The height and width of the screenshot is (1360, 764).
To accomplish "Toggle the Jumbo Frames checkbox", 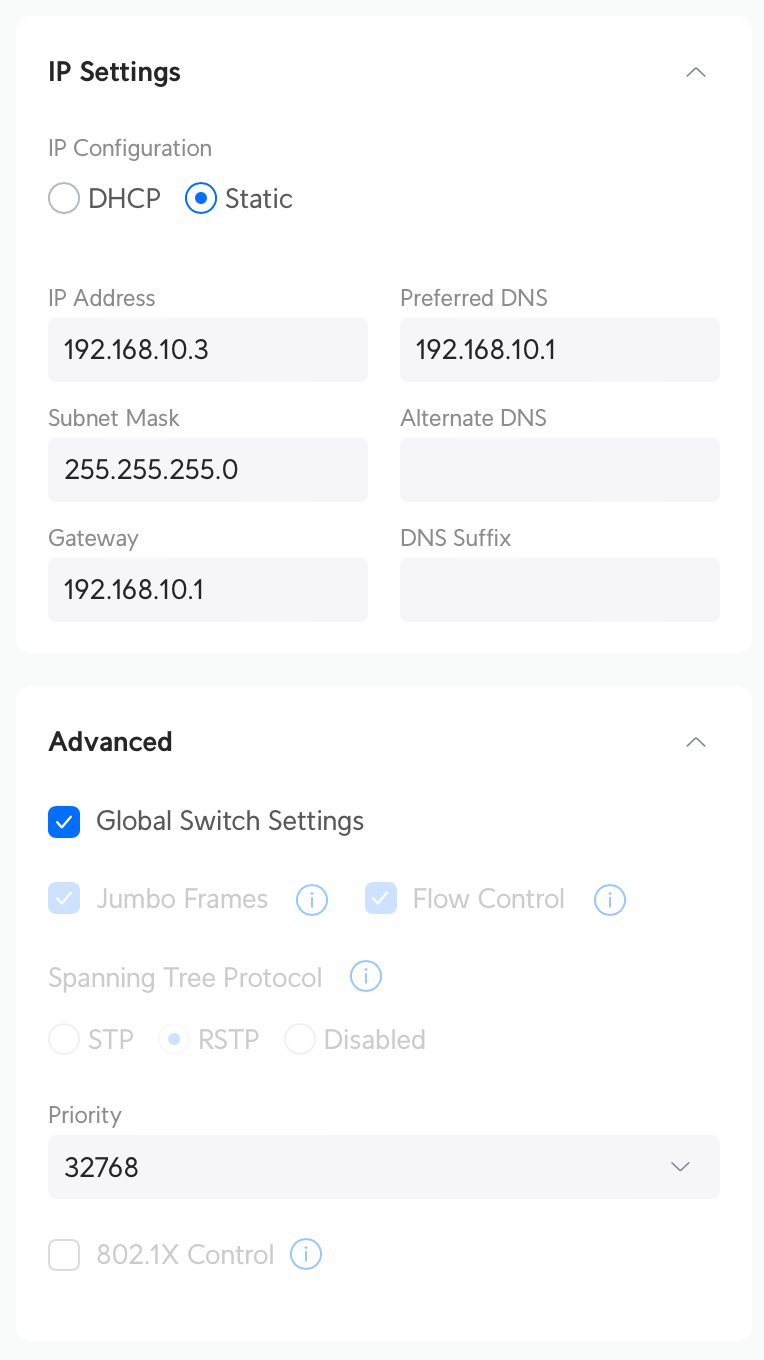I will point(64,899).
